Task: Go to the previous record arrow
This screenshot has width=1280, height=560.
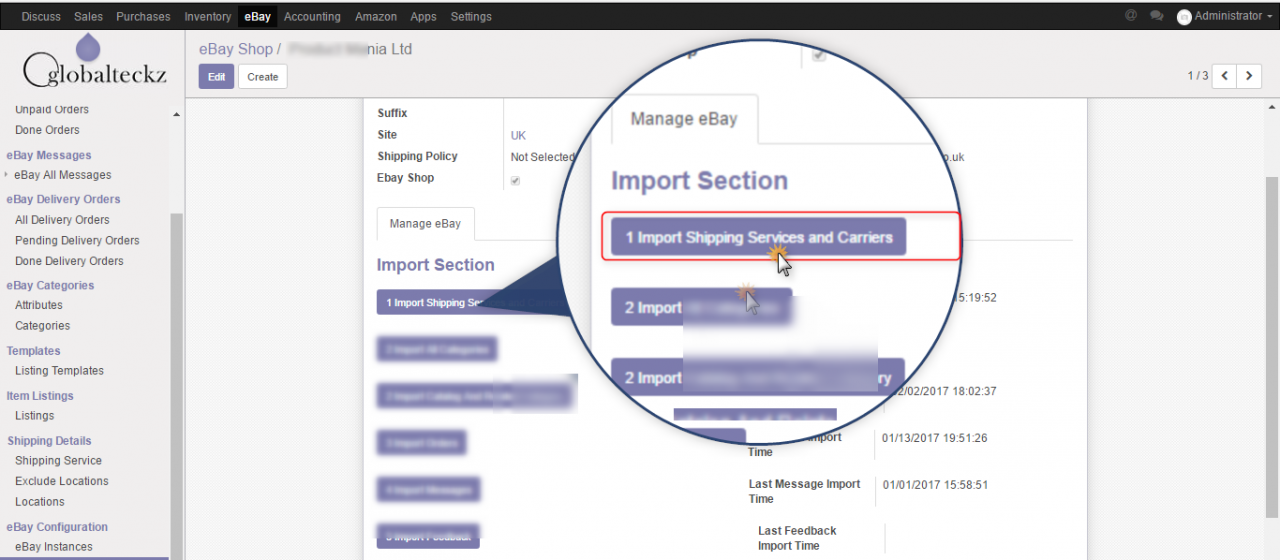Action: (x=1224, y=76)
